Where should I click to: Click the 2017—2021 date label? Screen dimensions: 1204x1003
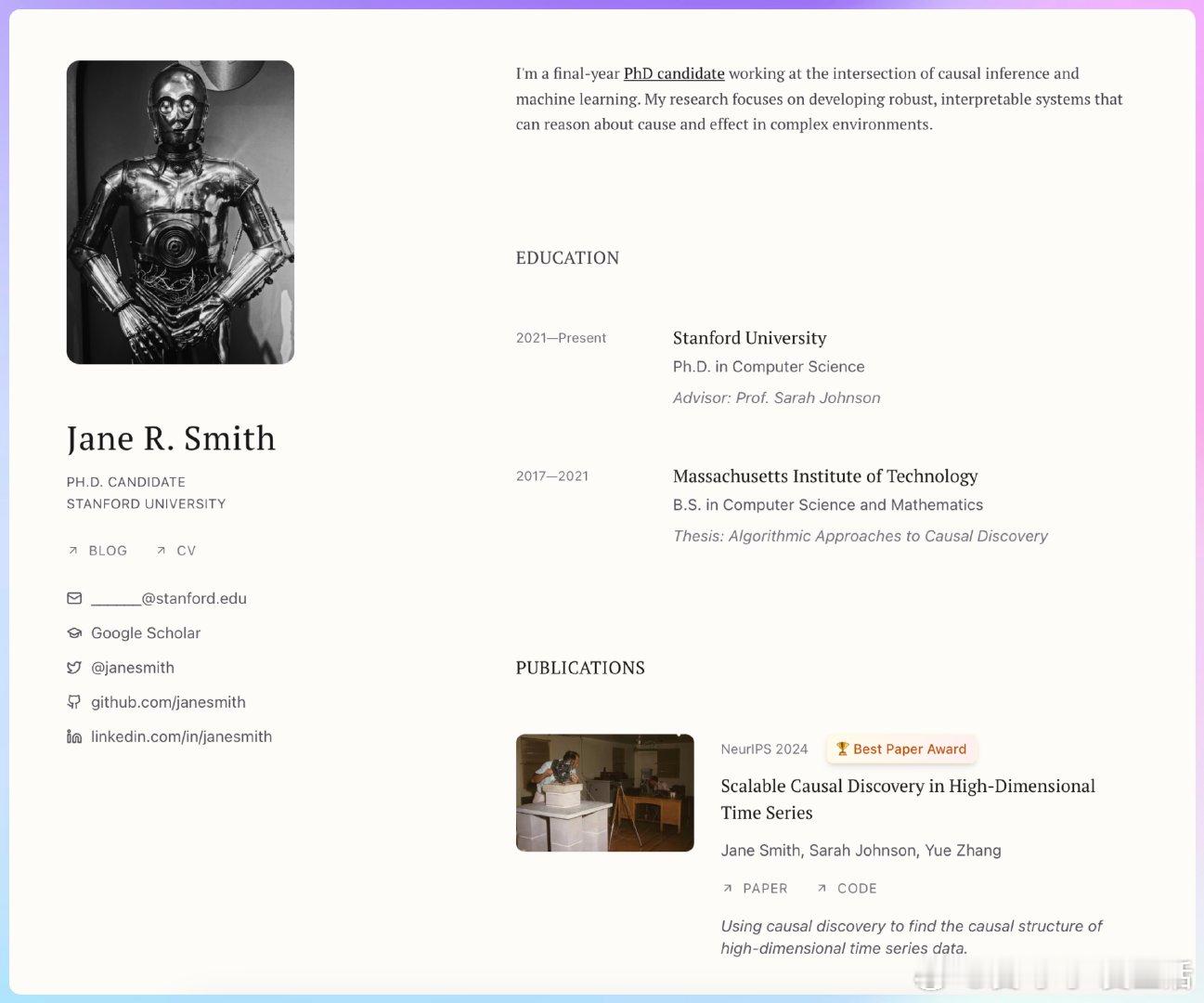552,476
